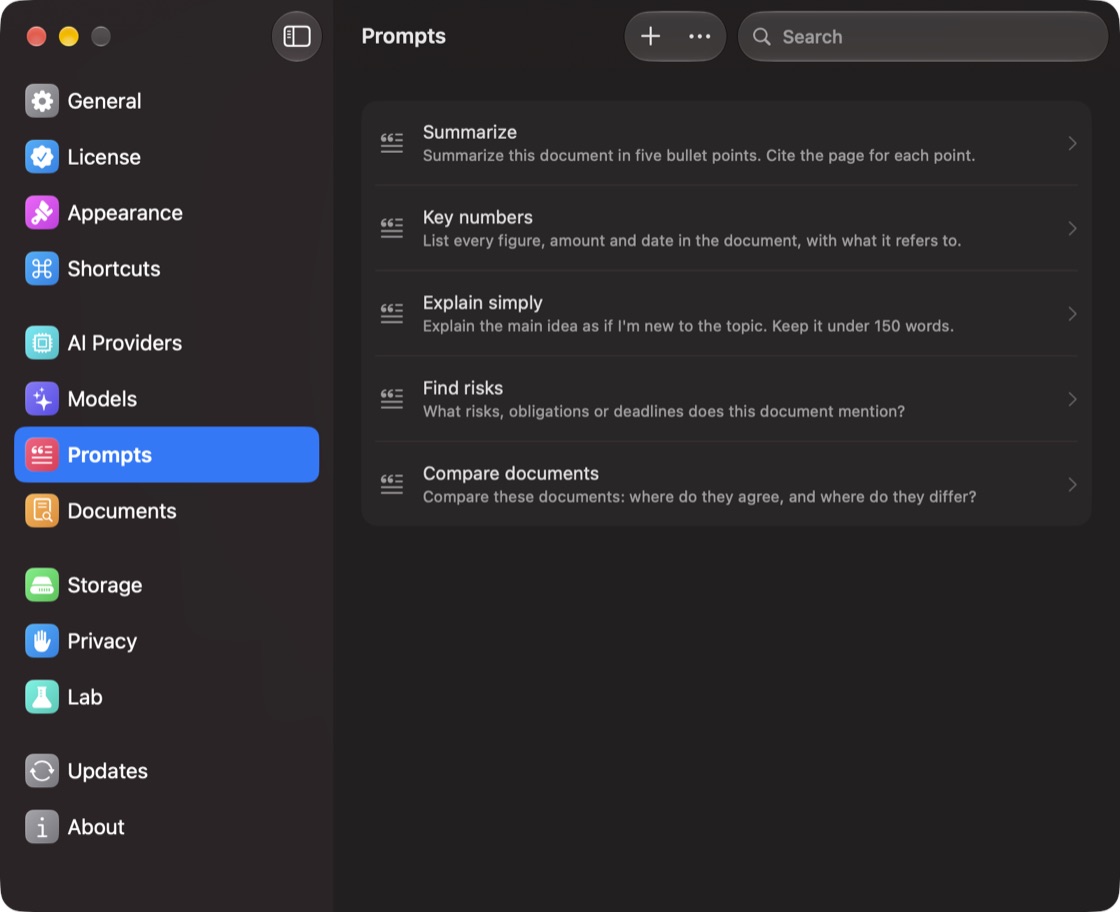The height and width of the screenshot is (912, 1120).
Task: Expand the Key numbers prompt chevron
Action: coord(1072,228)
